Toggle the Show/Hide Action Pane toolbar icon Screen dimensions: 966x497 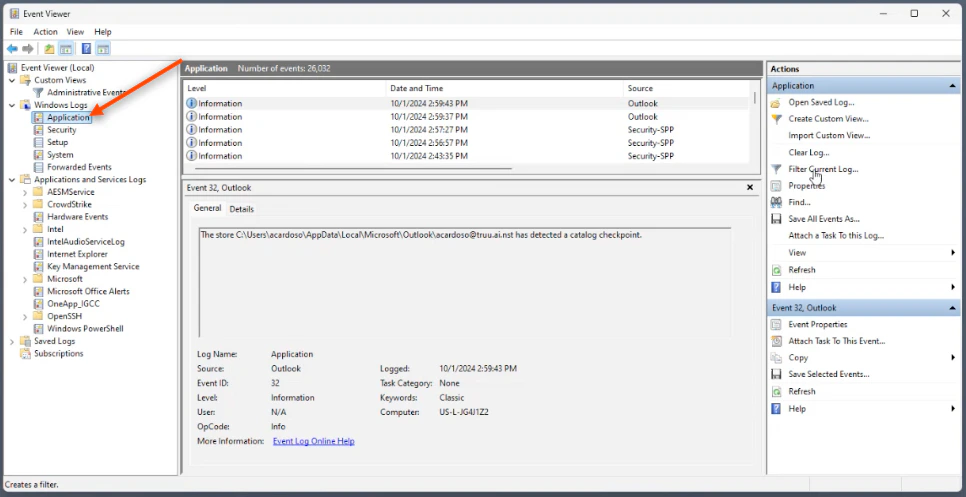(103, 49)
